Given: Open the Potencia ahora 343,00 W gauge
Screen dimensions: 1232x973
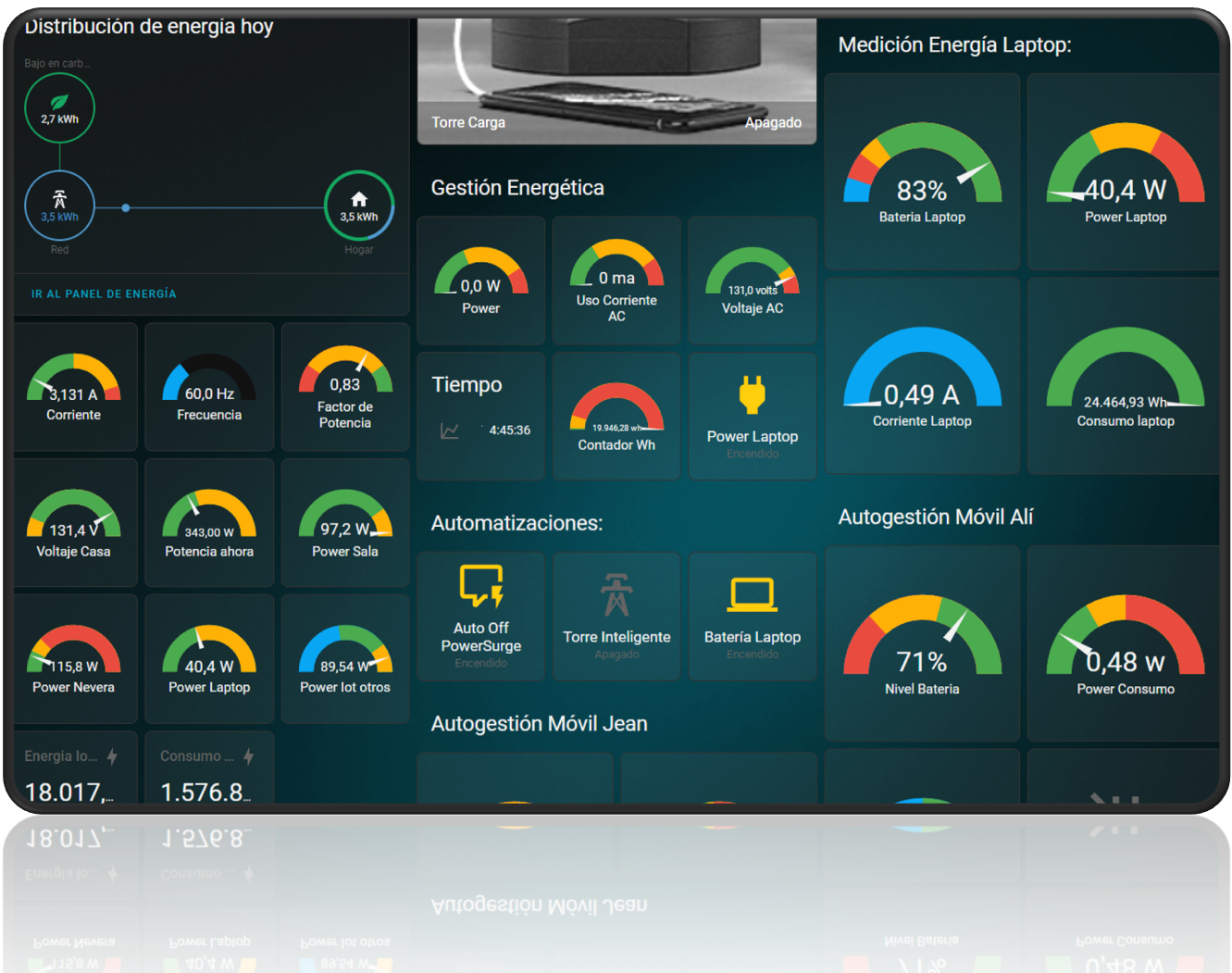Looking at the screenshot, I should pyautogui.click(x=209, y=523).
